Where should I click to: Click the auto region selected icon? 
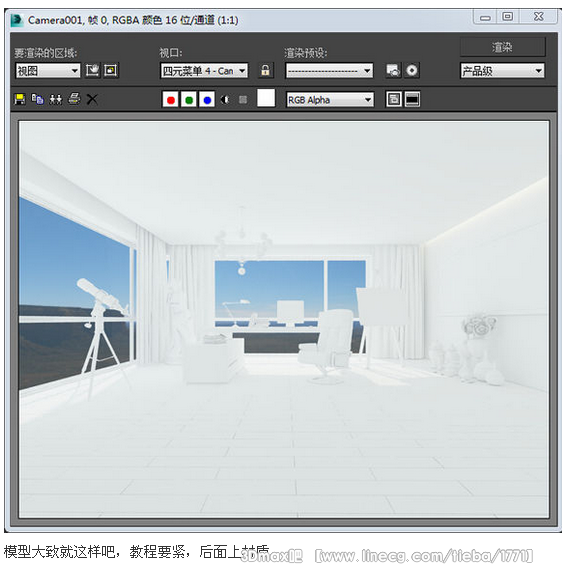coord(111,70)
